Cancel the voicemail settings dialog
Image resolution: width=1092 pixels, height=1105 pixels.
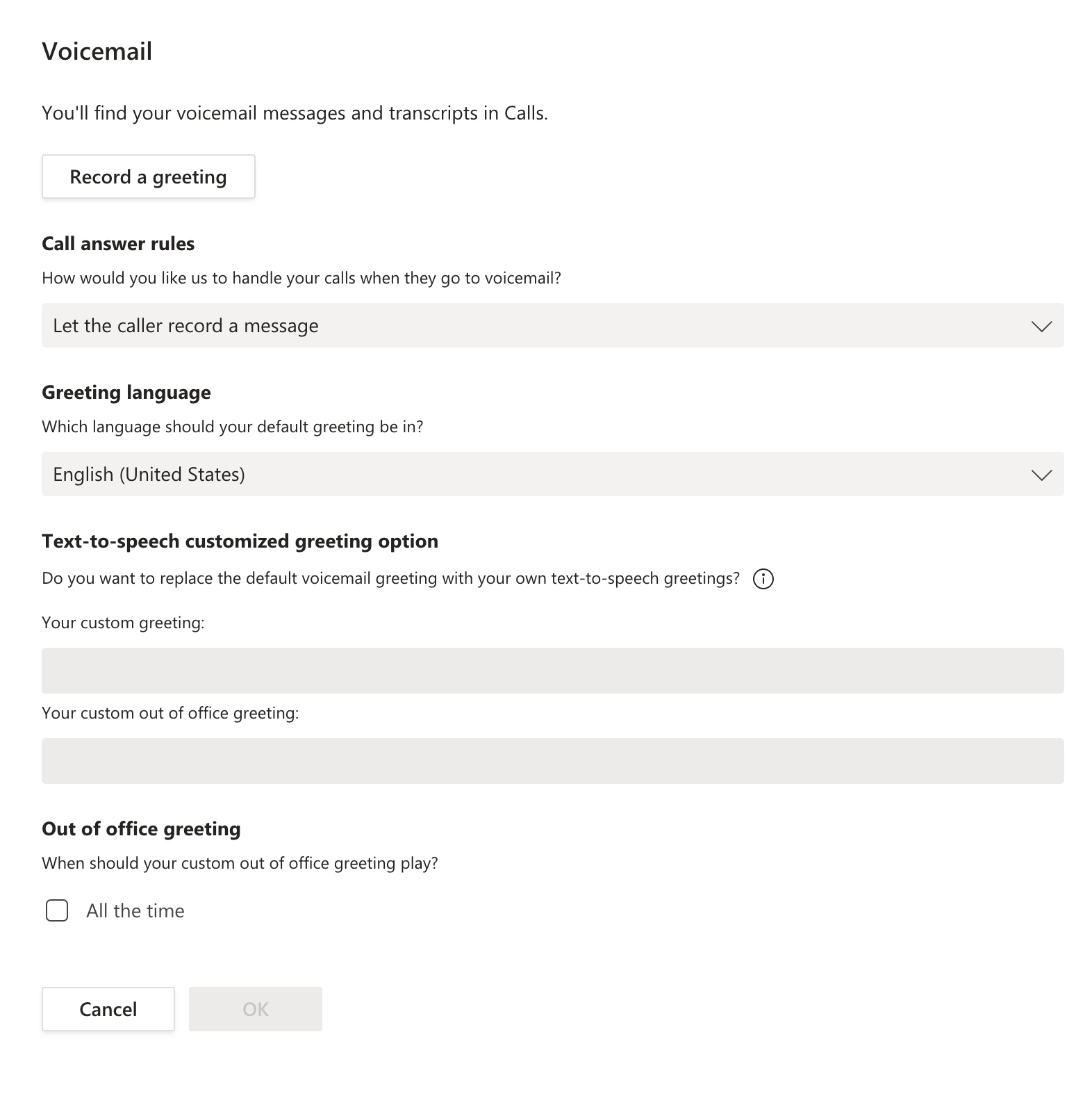coord(108,1009)
